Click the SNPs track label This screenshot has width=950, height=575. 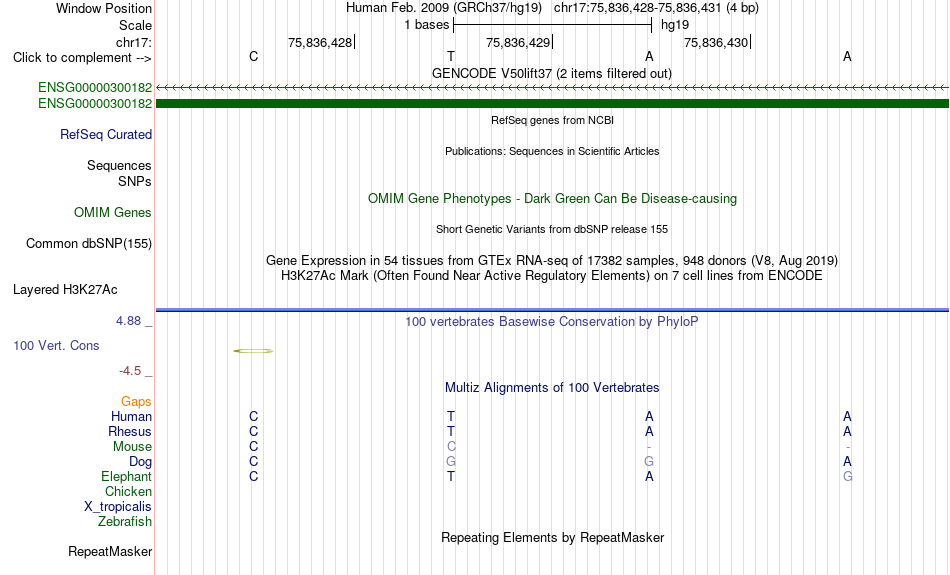coord(135,181)
